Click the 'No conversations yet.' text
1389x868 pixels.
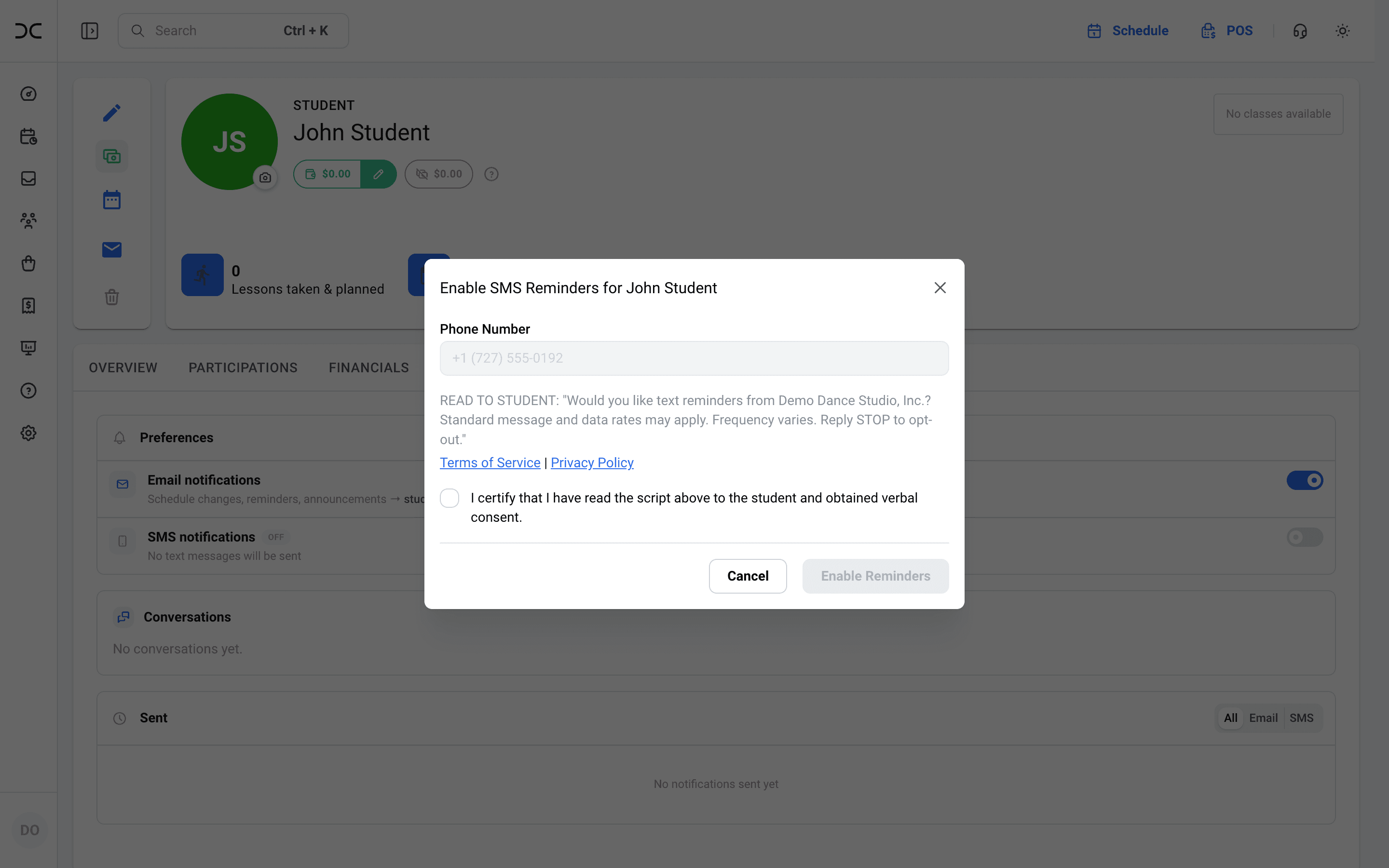pyautogui.click(x=177, y=649)
